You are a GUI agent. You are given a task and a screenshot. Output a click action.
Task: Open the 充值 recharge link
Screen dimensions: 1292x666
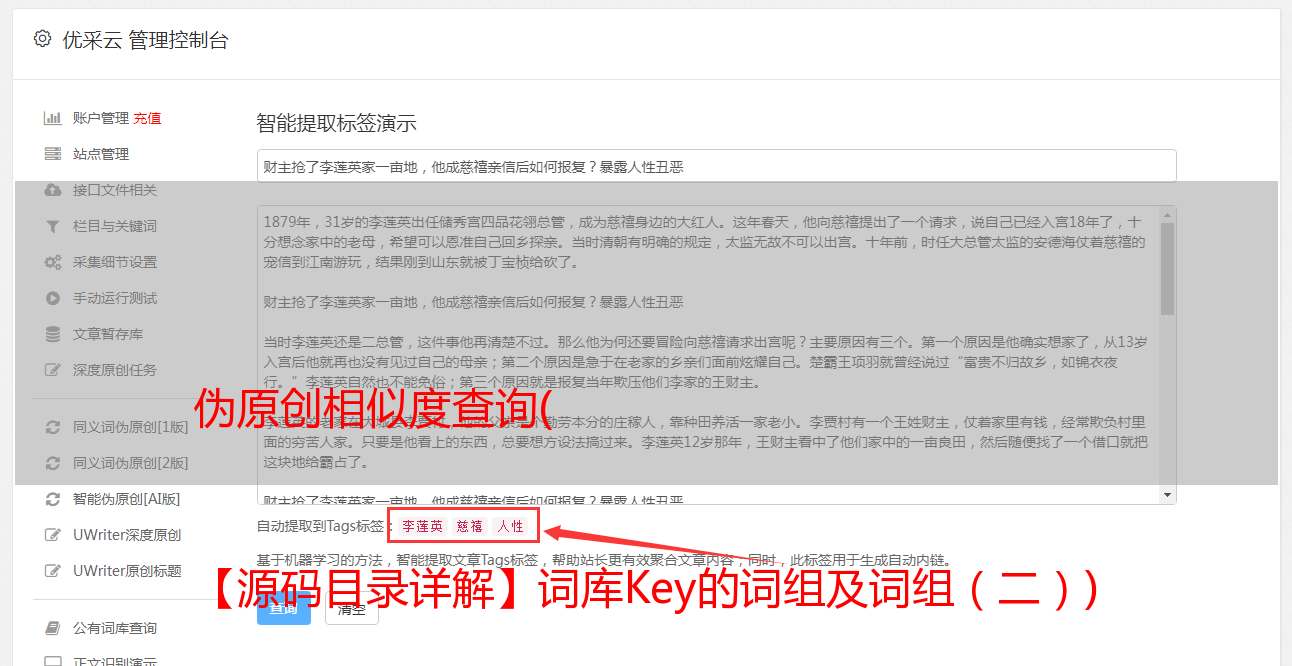(x=147, y=118)
